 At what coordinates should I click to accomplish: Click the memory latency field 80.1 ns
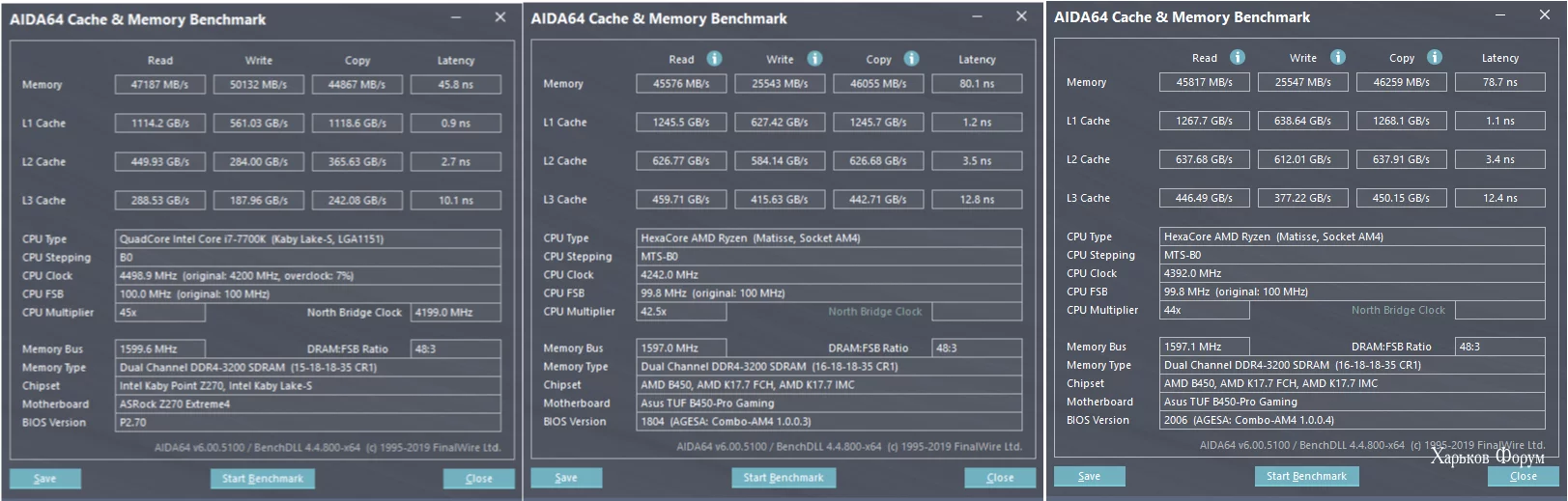tap(977, 84)
